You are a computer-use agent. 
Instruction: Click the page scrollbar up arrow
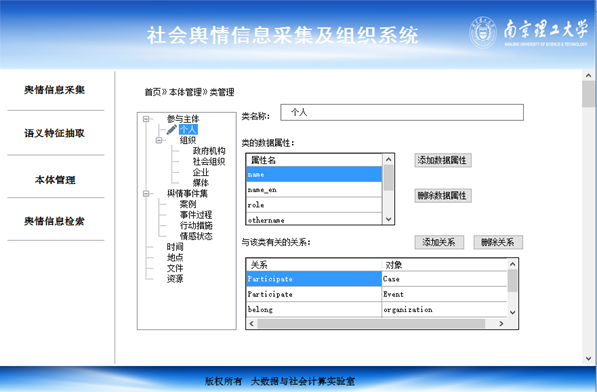click(589, 75)
